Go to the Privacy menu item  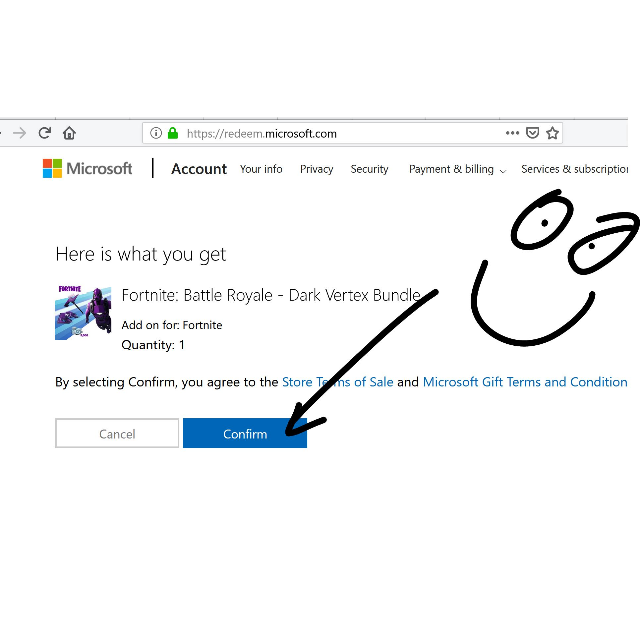[x=316, y=170]
